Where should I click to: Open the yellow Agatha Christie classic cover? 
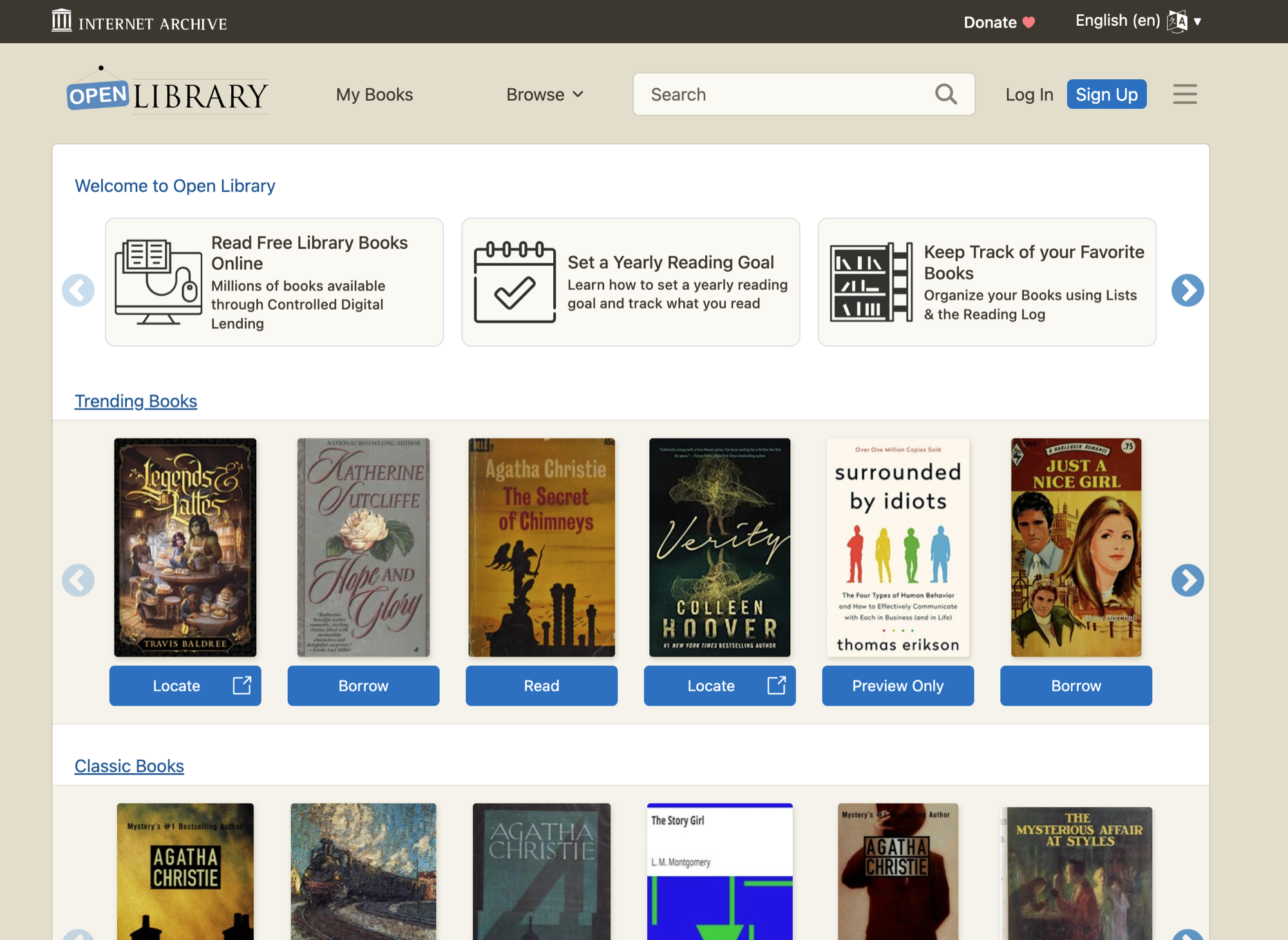coord(185,871)
